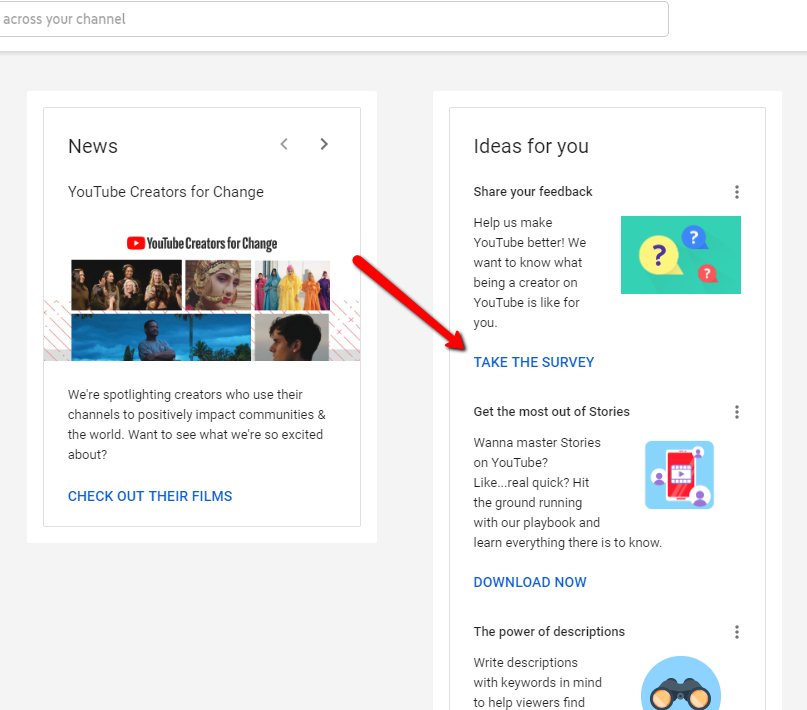The height and width of the screenshot is (710, 807).
Task: Click CHECK OUT THEIR FILMS link
Action: (150, 496)
